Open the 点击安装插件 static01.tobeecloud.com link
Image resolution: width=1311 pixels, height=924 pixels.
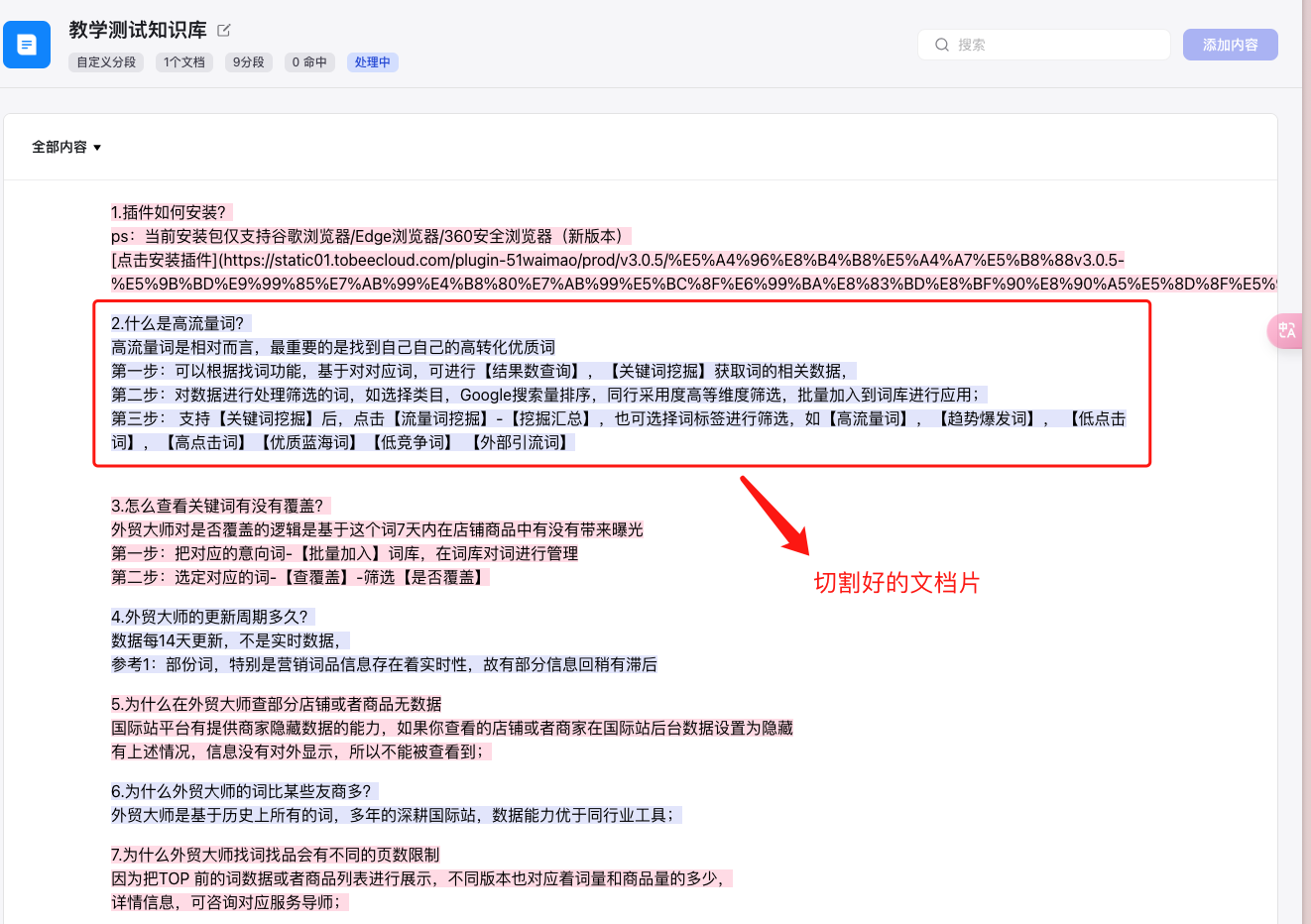694,272
